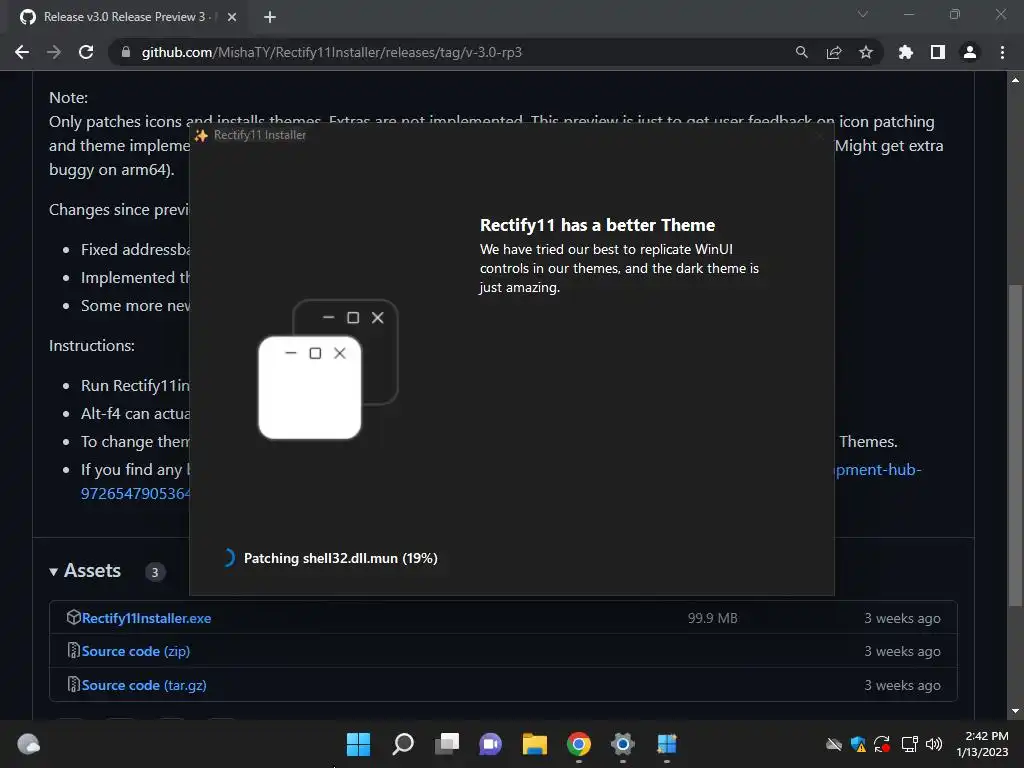Click the scrollbar up arrow
Screen dimensions: 1024x768
1015,80
